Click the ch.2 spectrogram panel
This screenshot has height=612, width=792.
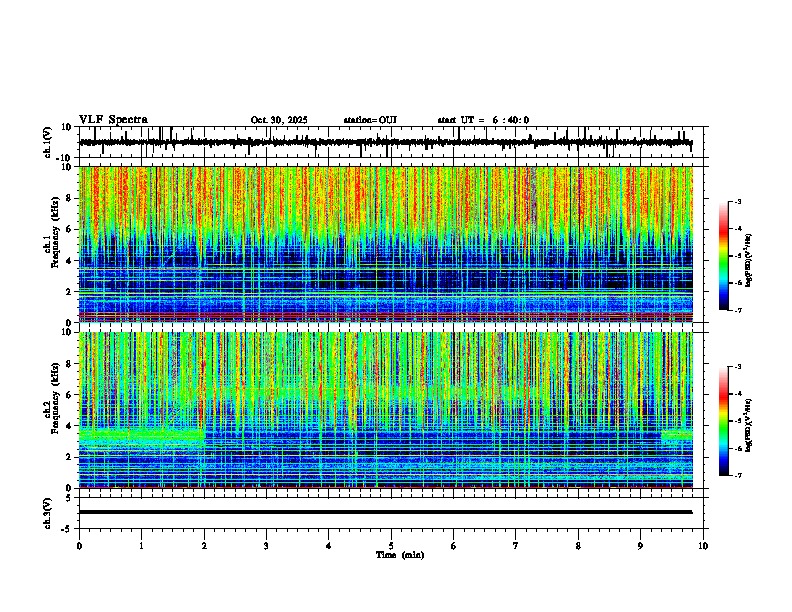[386, 410]
